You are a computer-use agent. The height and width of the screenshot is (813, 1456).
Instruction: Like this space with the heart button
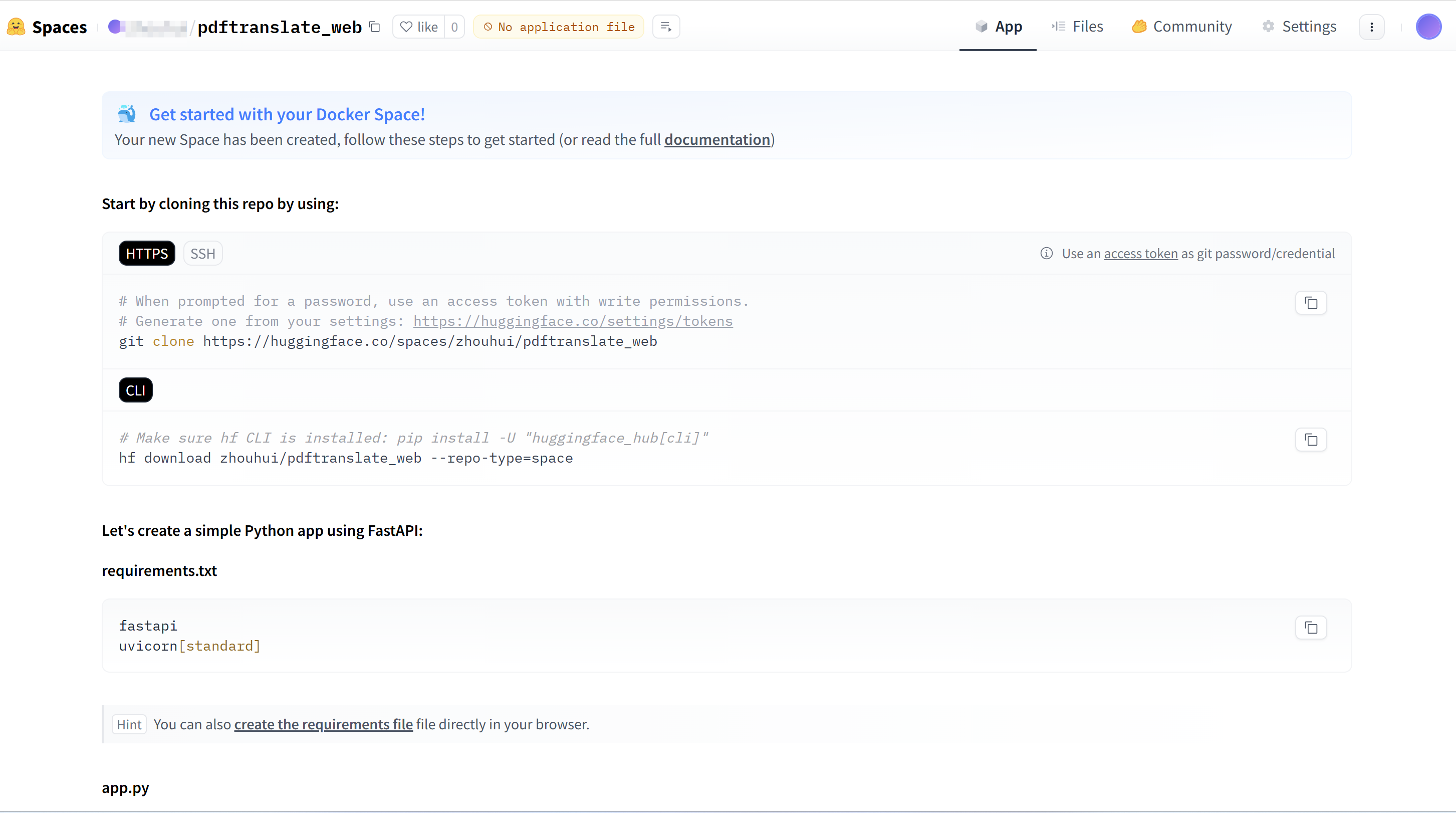coord(419,27)
